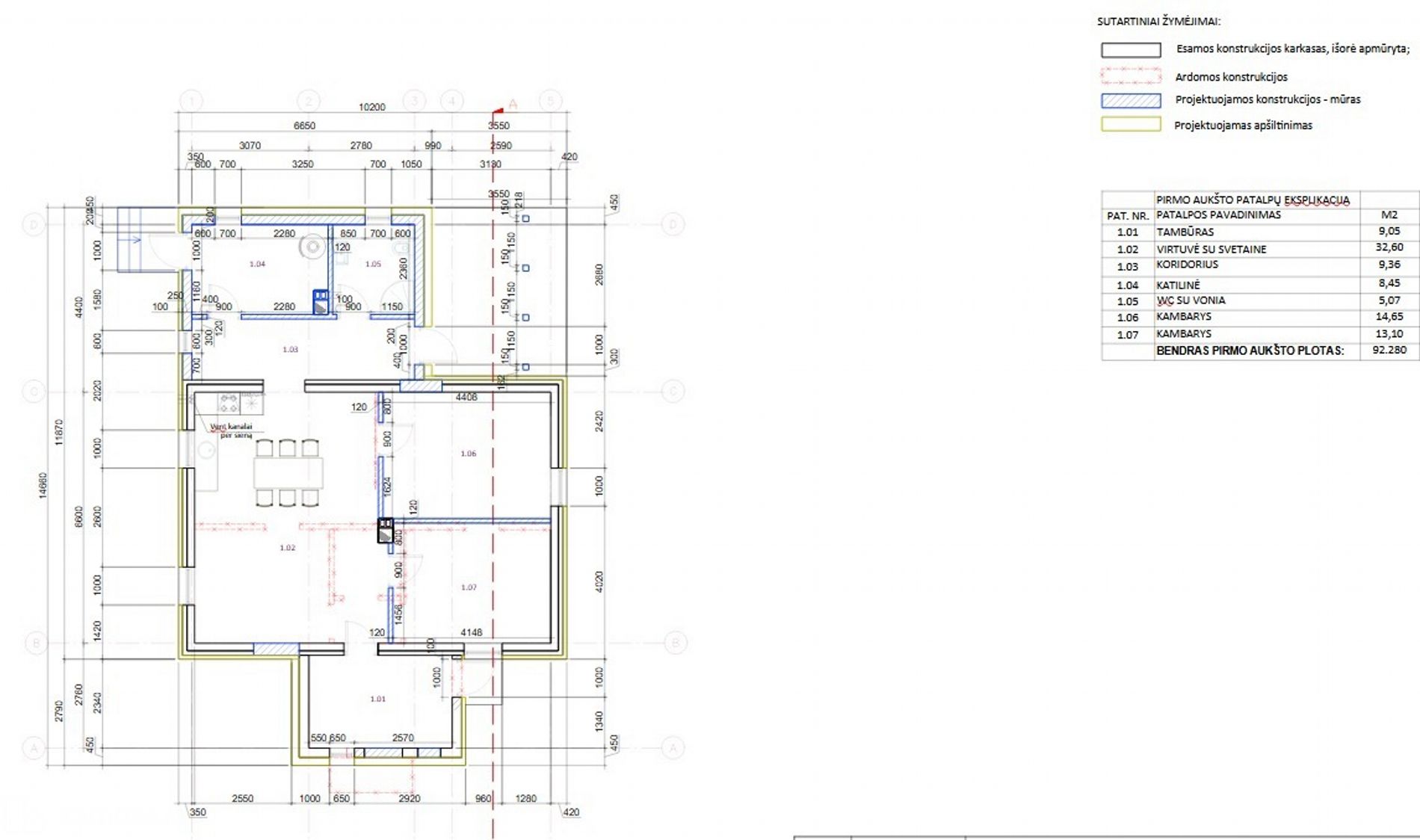
Task: Select the blue chimney symbol in room 1.04
Action: [x=321, y=301]
